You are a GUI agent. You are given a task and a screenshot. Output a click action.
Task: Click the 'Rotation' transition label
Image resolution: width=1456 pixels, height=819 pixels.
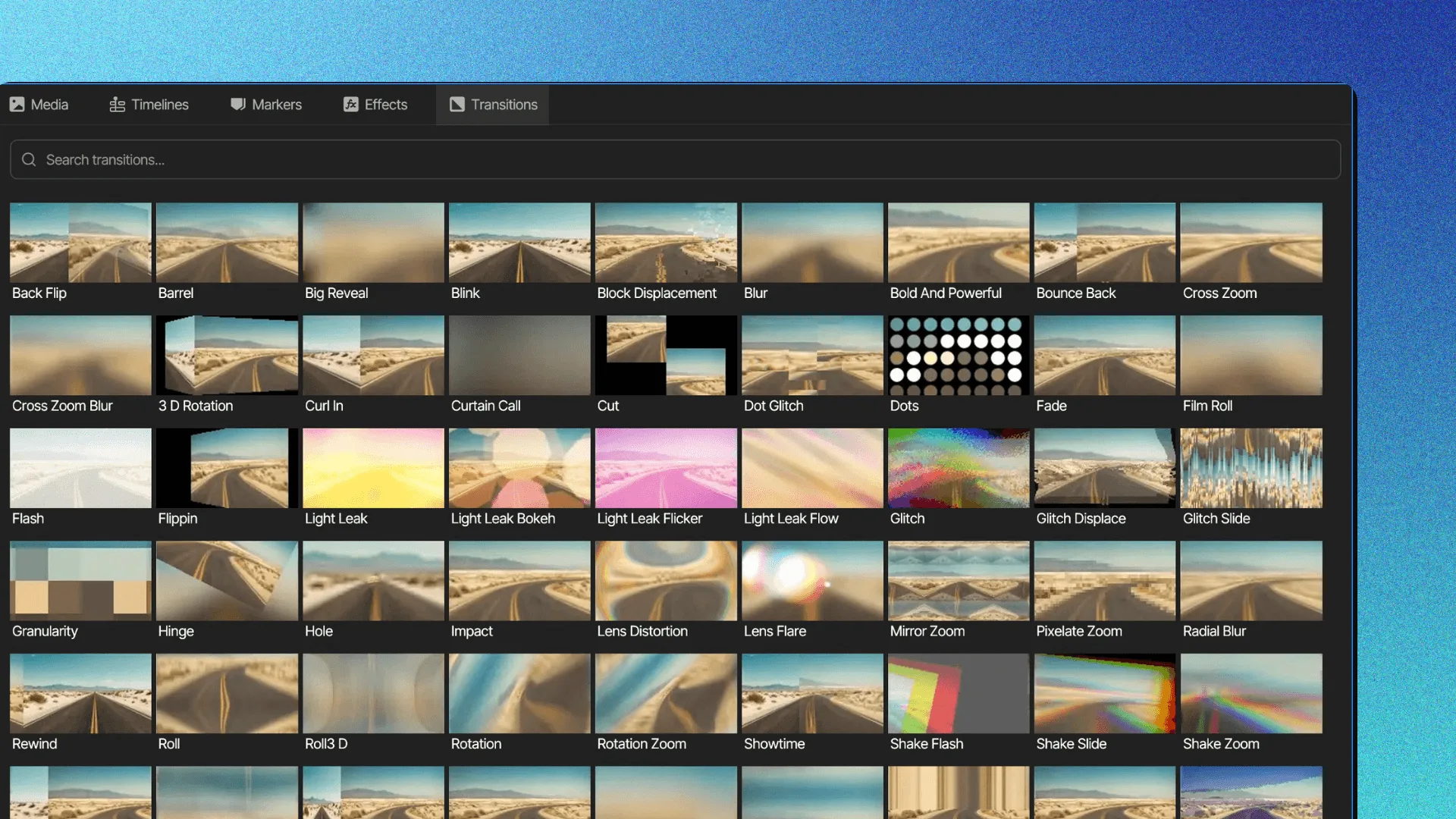(x=476, y=744)
